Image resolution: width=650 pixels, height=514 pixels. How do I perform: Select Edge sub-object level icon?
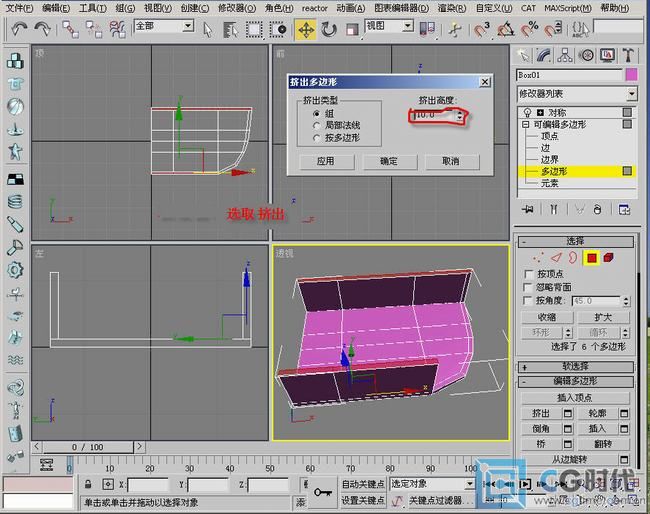[x=556, y=258]
